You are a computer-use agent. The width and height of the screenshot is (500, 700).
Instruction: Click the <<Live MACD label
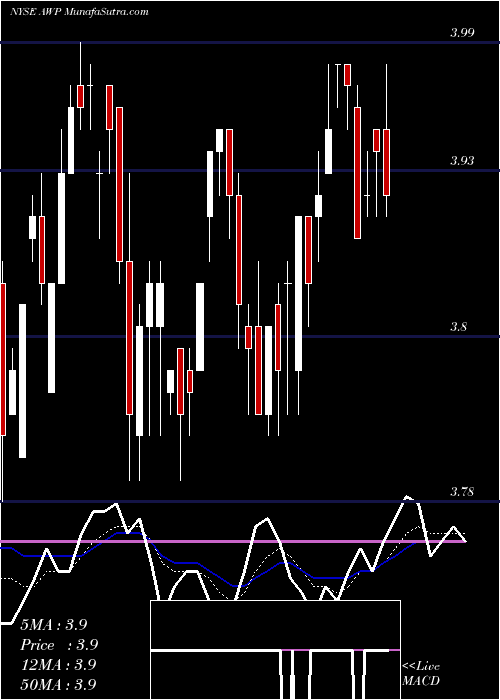[x=421, y=674]
